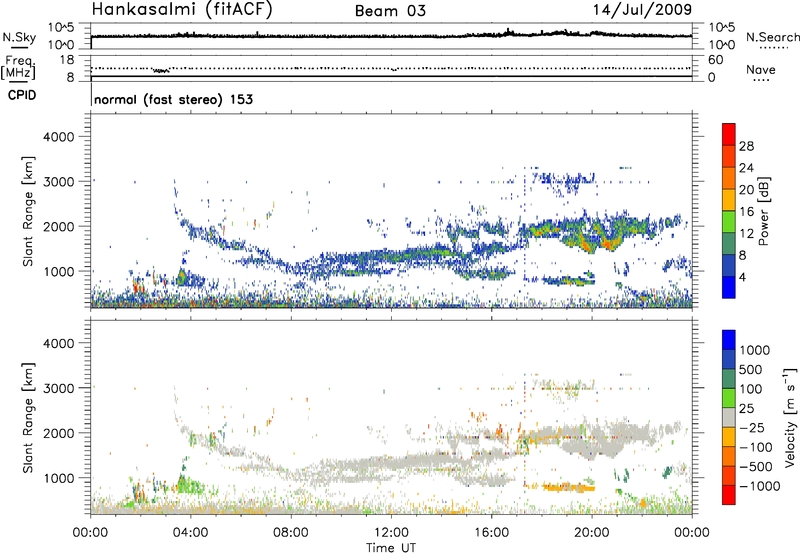Click the Power [dB] colorbar title

tap(763, 211)
